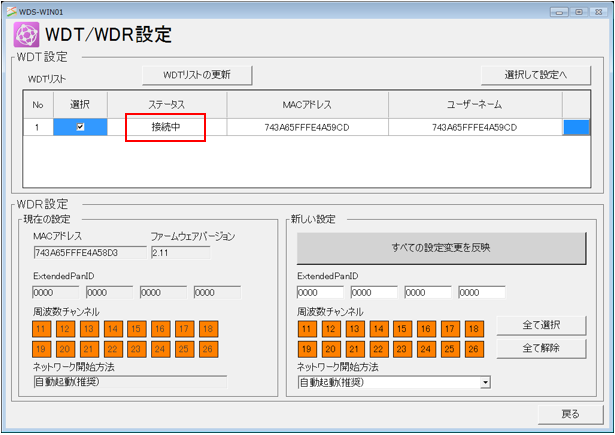This screenshot has height=435, width=615.
Task: Click the MACアドレス column header
Action: tap(307, 104)
